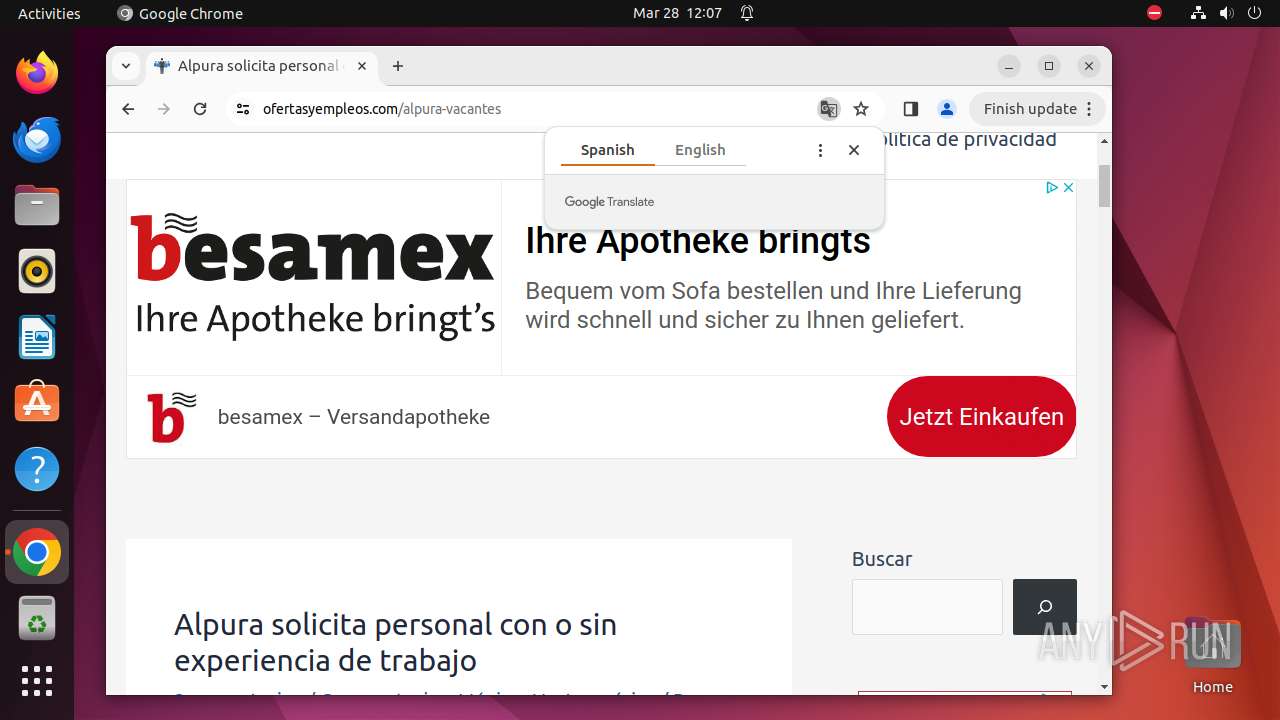Viewport: 1280px width, 720px height.
Task: Open Files manager from the dock
Action: (37, 205)
